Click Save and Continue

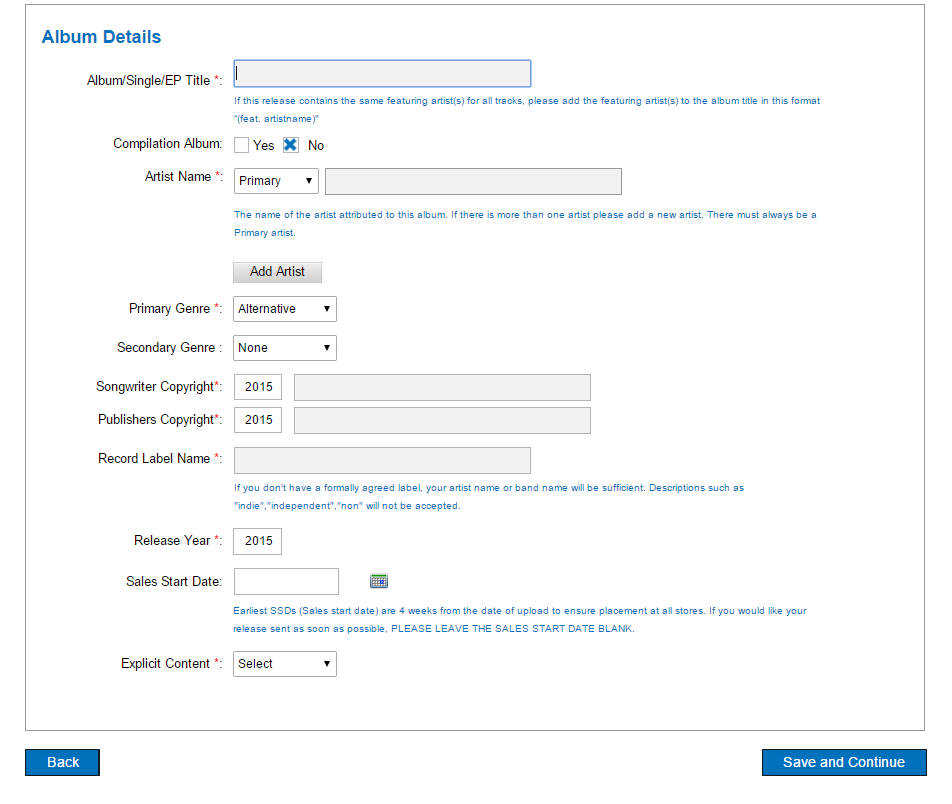(843, 762)
